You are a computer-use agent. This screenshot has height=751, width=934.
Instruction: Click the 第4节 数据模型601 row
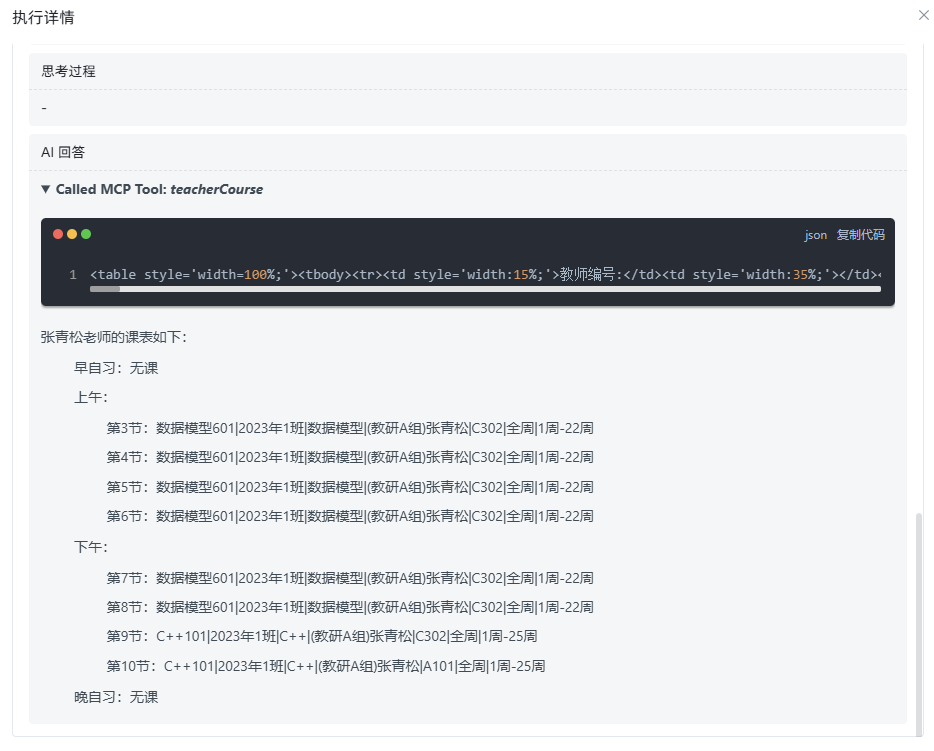tap(350, 457)
